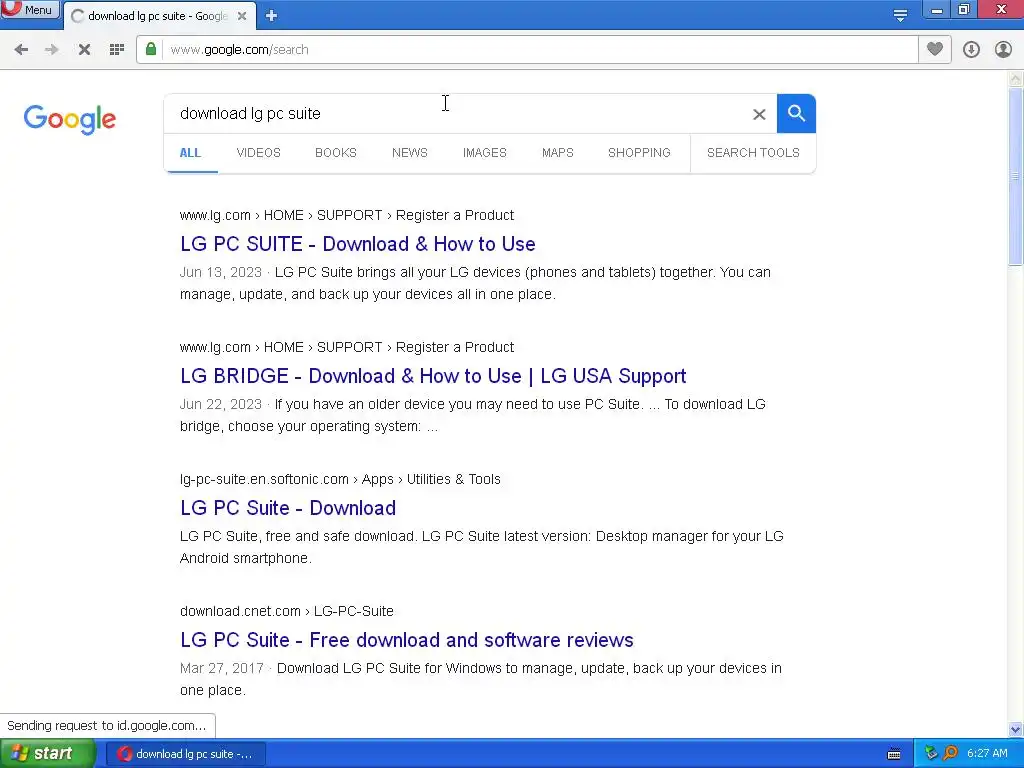Click the lg-pc-suite.en.softonic.com breadcrumb

pos(340,479)
